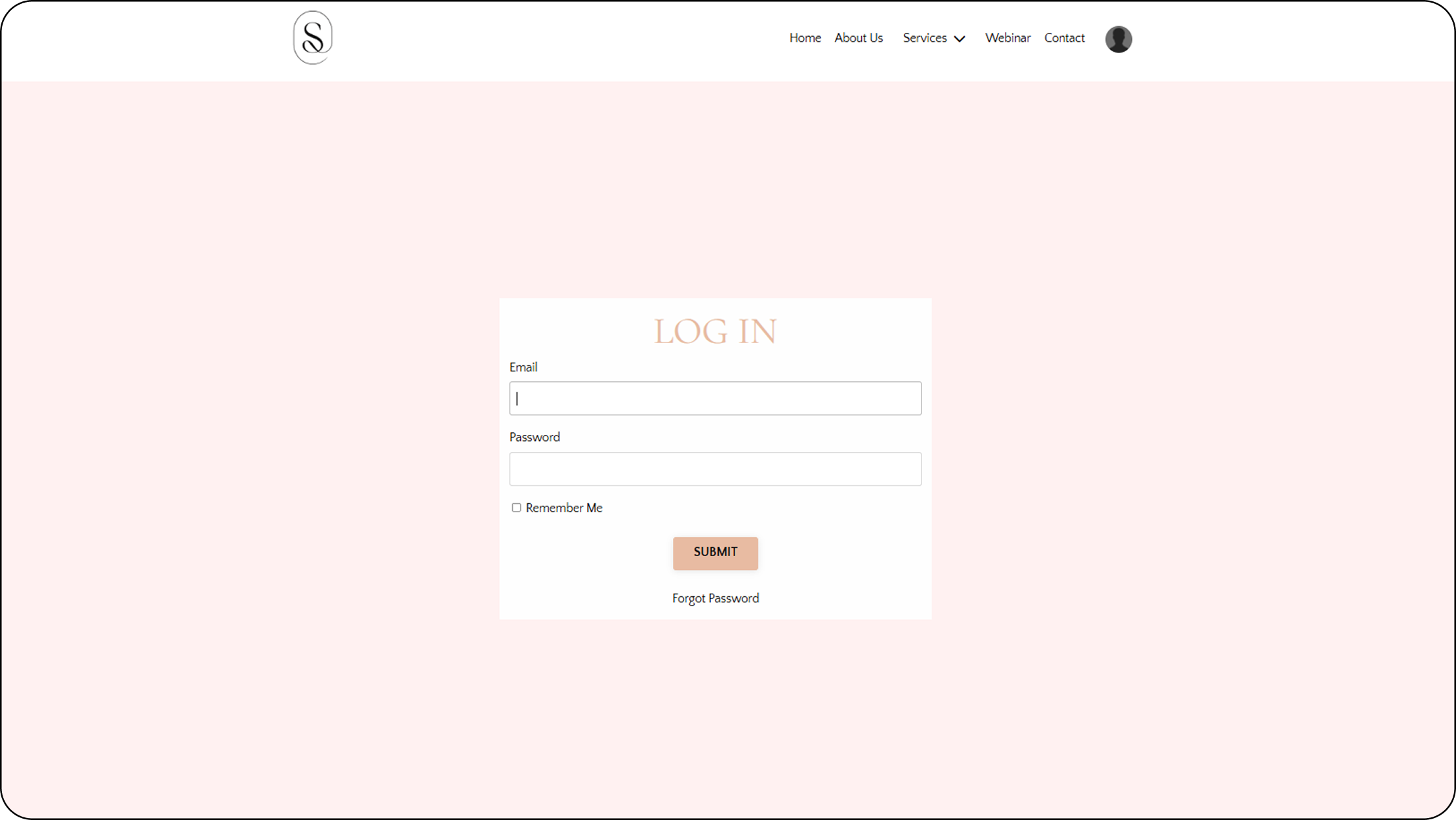The image size is (1456, 820).
Task: Expand the Services dropdown chevron arrow
Action: point(960,39)
